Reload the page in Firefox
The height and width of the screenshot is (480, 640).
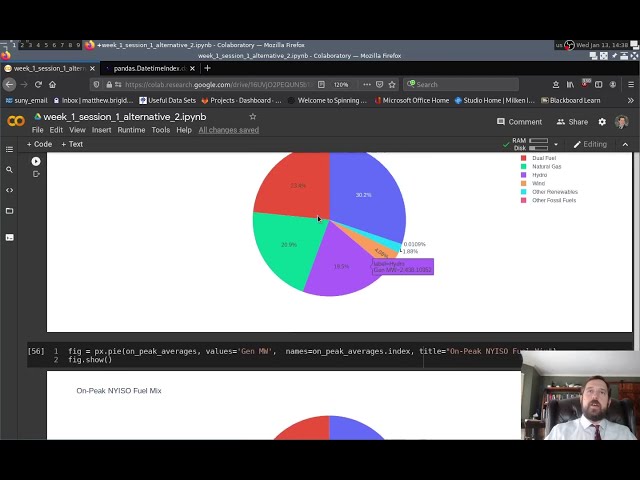(38, 84)
